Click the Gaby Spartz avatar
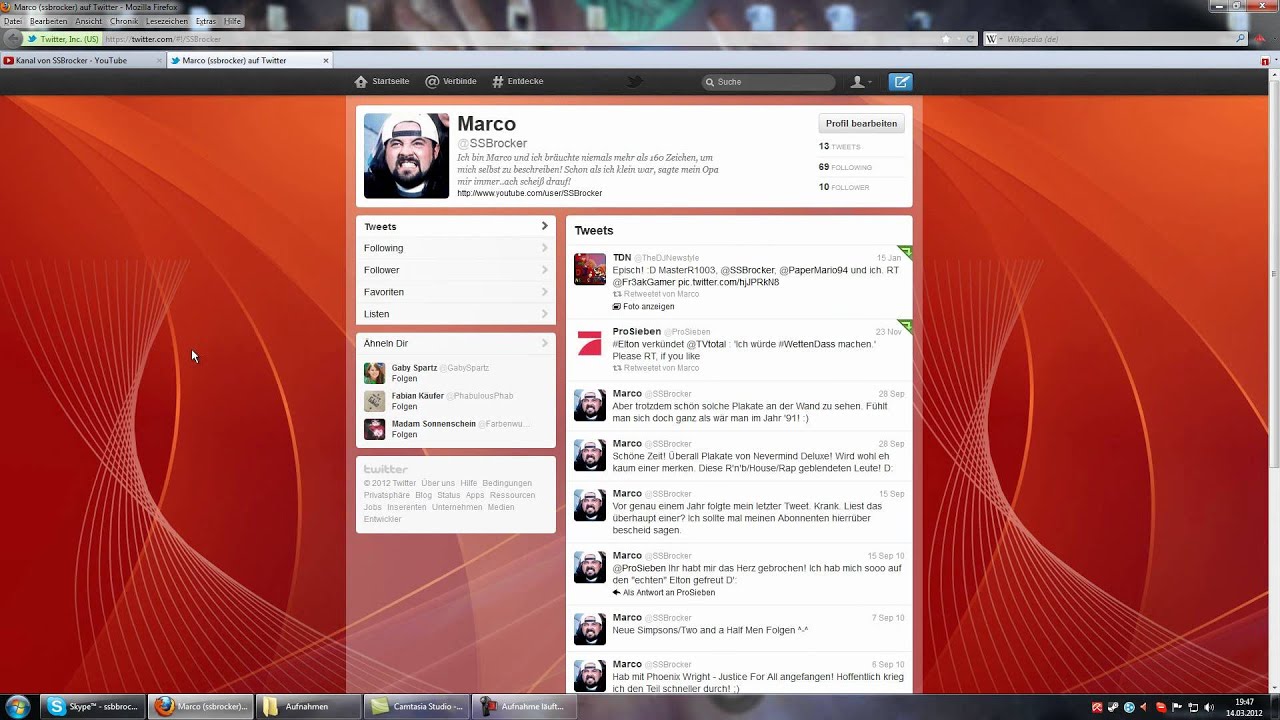The width and height of the screenshot is (1280, 720). click(374, 373)
